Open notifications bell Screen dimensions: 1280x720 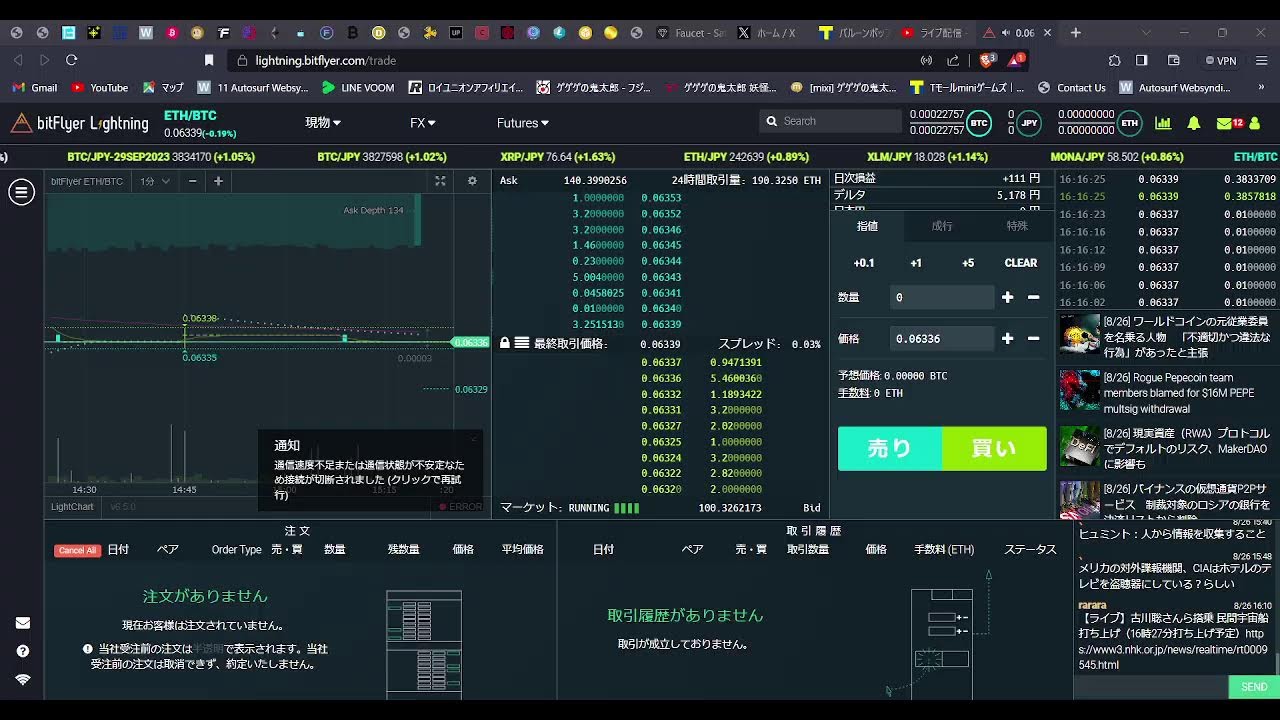click(x=1194, y=123)
